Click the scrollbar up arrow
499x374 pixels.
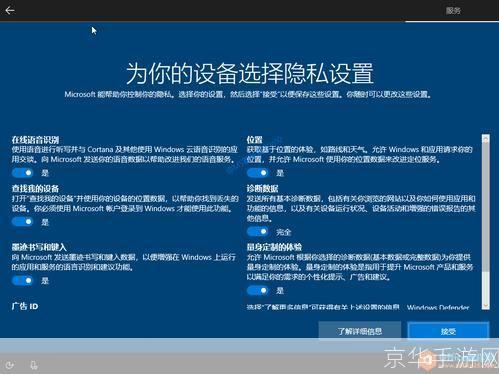tap(486, 138)
